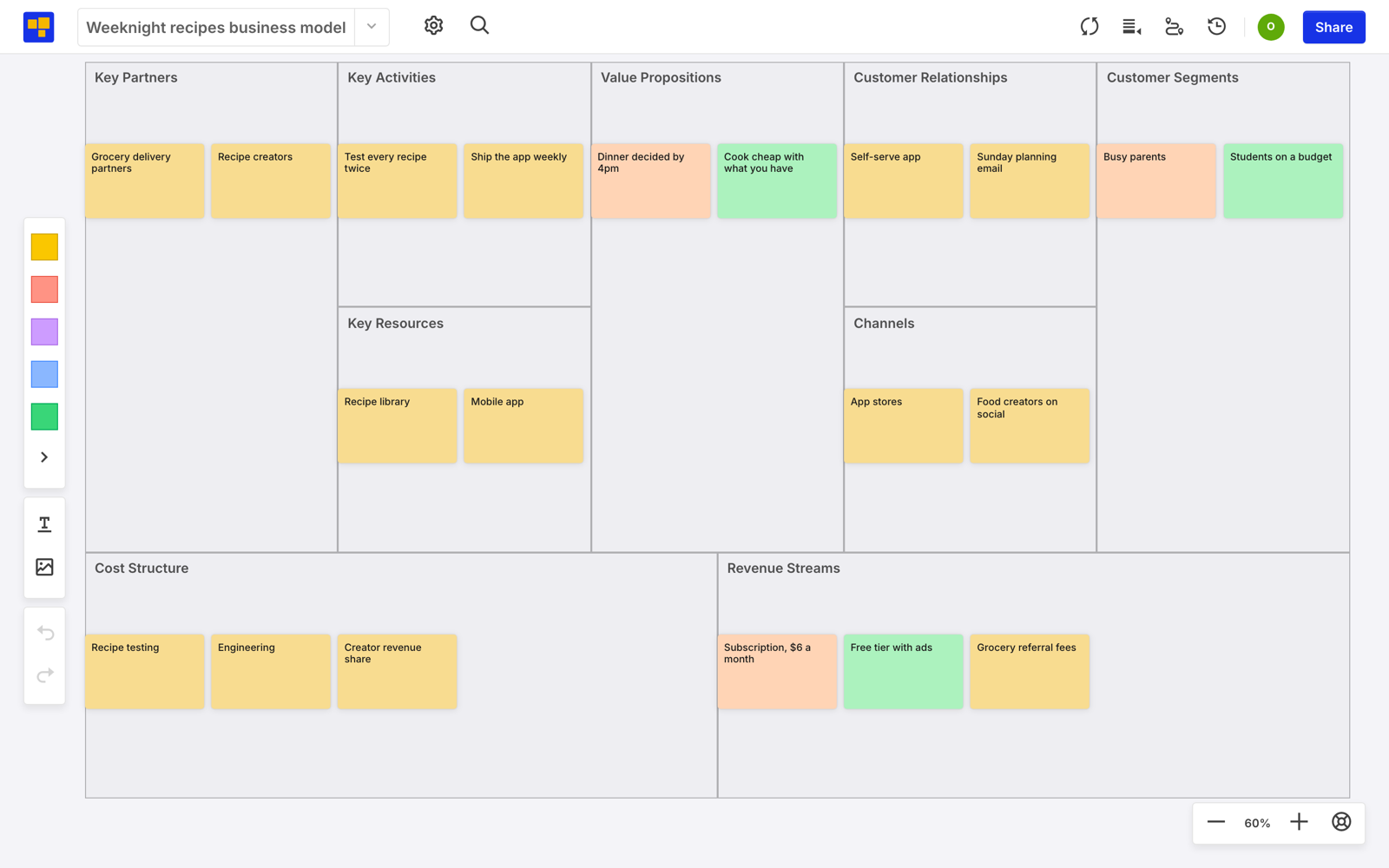Select the Grocery delivery partners sticky note

click(145, 181)
